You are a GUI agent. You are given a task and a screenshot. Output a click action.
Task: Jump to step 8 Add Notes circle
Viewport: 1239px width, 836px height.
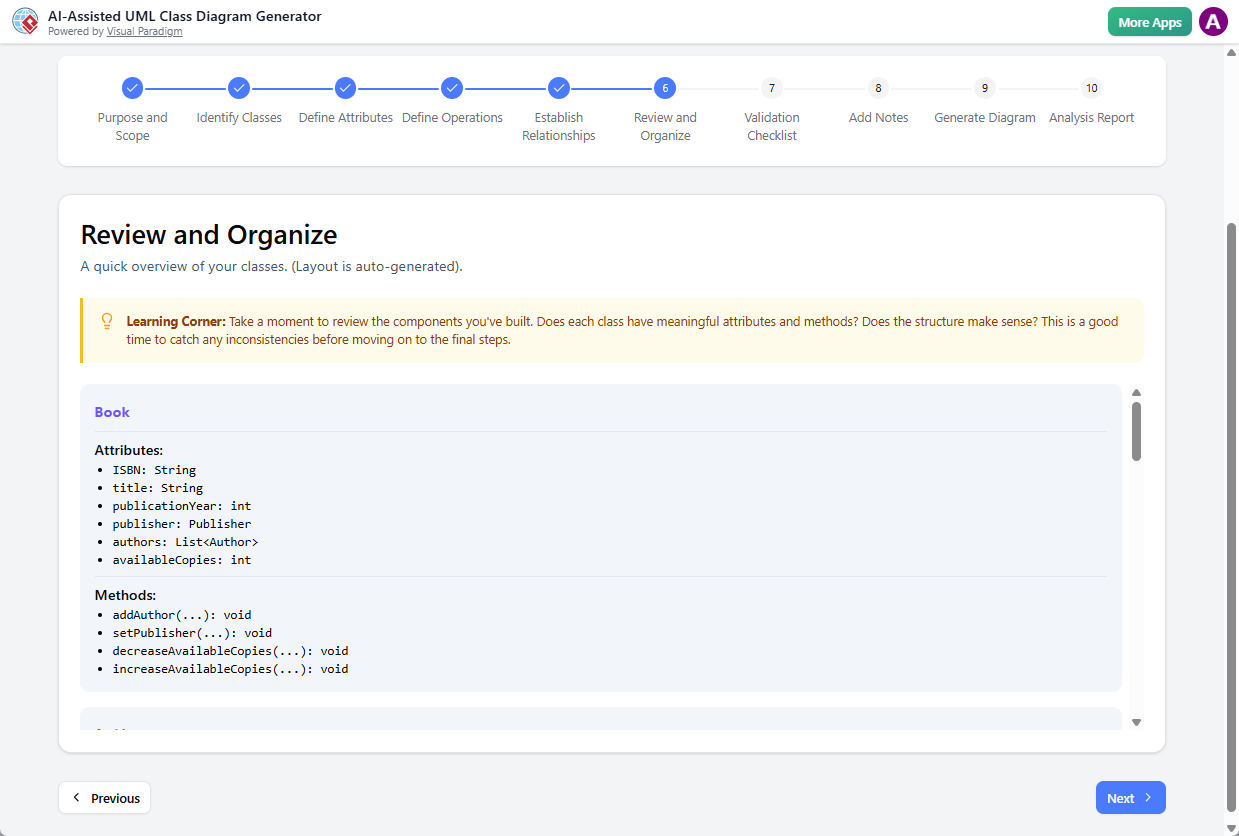tap(878, 88)
